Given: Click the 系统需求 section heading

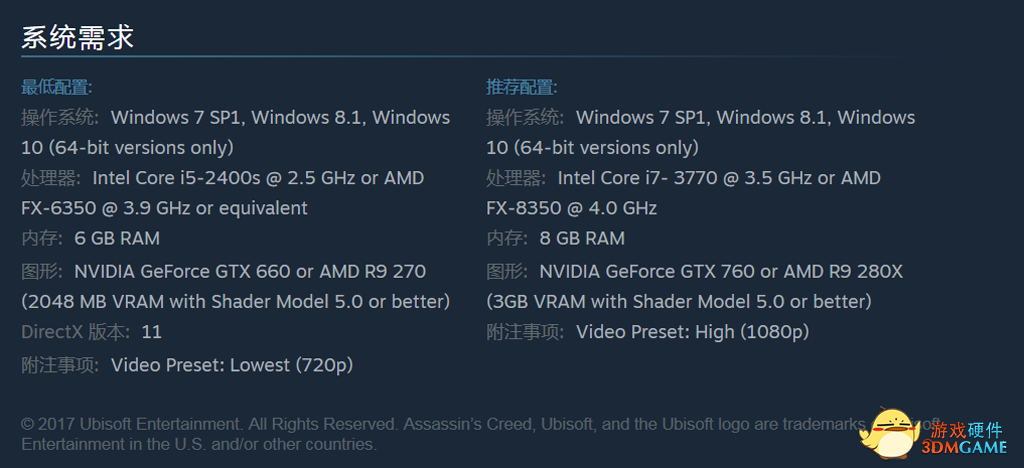Looking at the screenshot, I should [77, 37].
